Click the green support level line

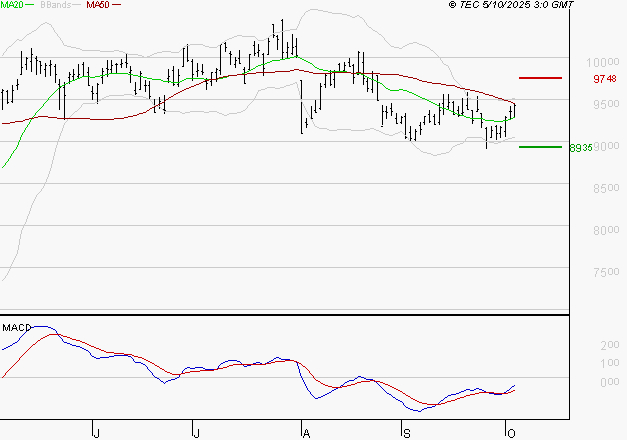click(x=540, y=147)
